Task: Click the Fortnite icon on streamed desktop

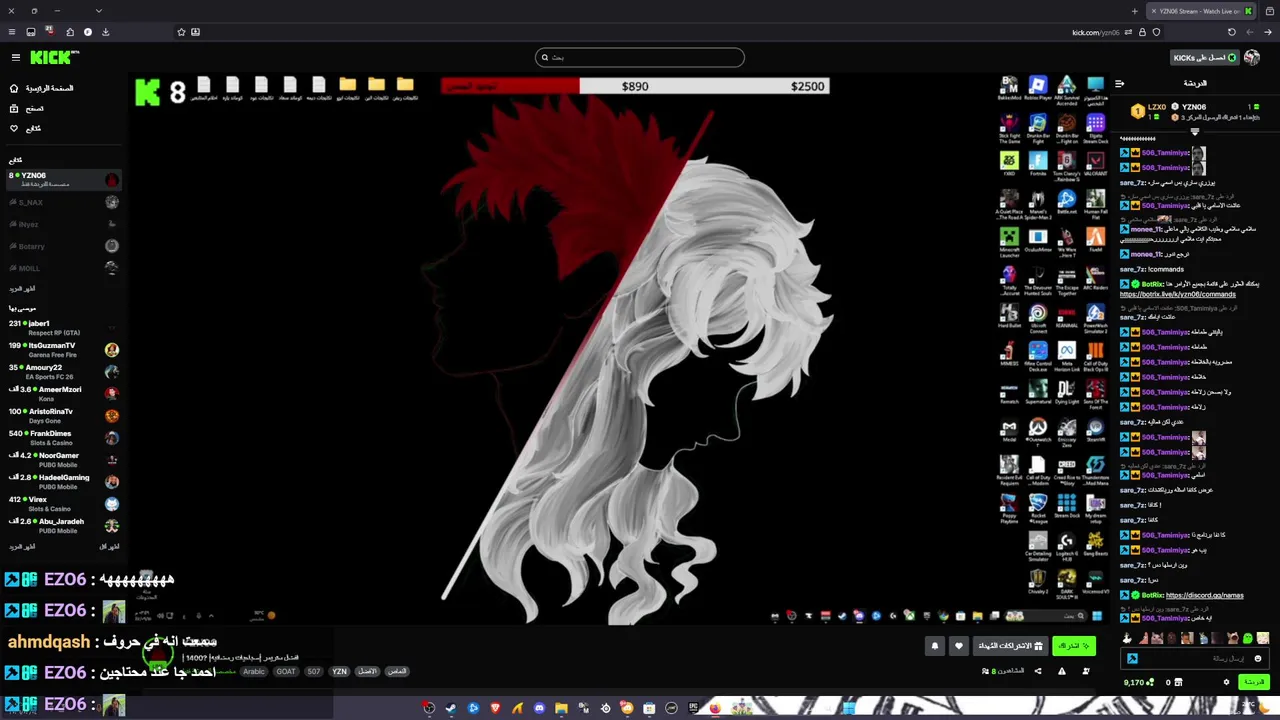Action: pyautogui.click(x=1038, y=165)
